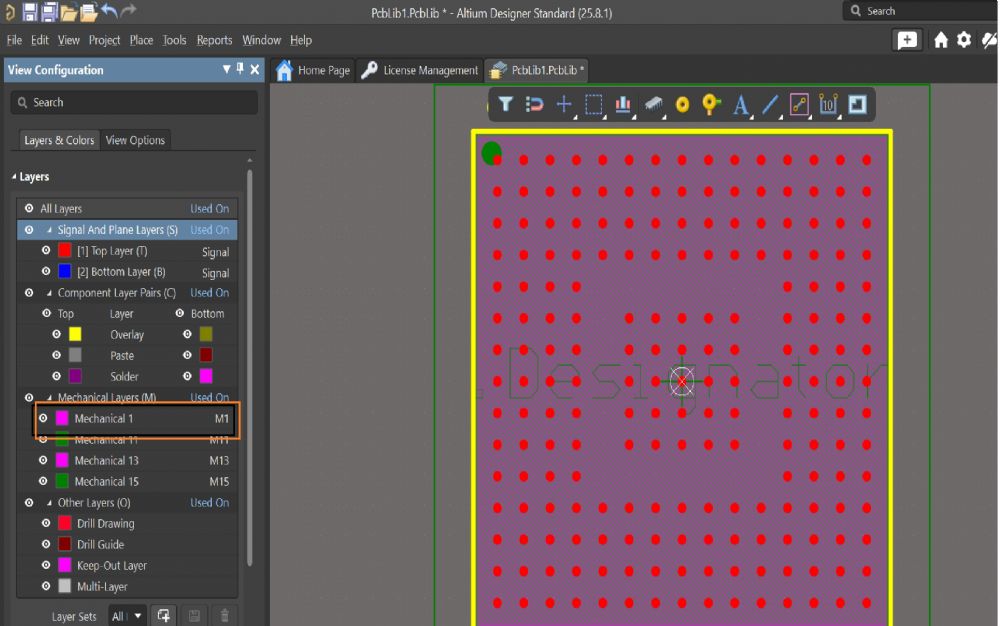Image resolution: width=1000 pixels, height=626 pixels.
Task: Select the Place Via tool
Action: (x=711, y=104)
